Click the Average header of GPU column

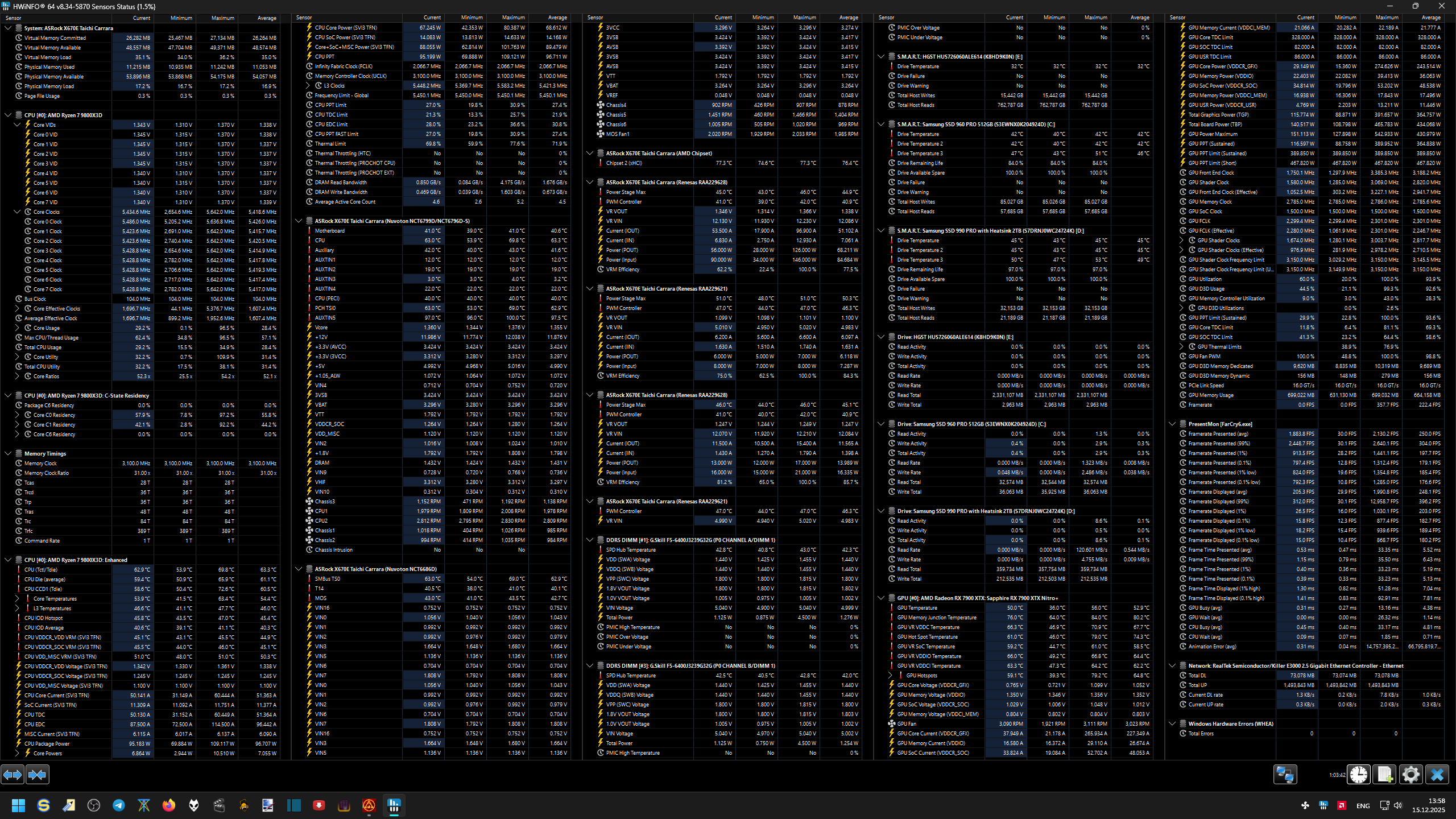point(1431,18)
